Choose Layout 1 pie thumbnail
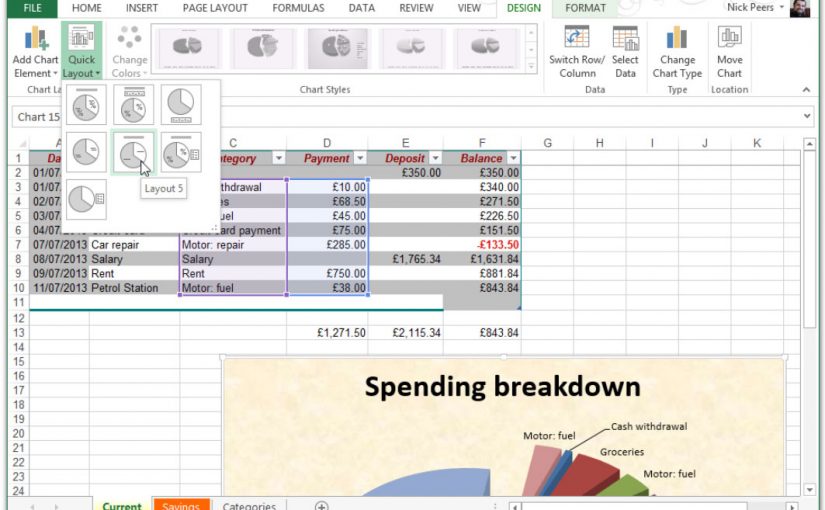 pos(86,105)
